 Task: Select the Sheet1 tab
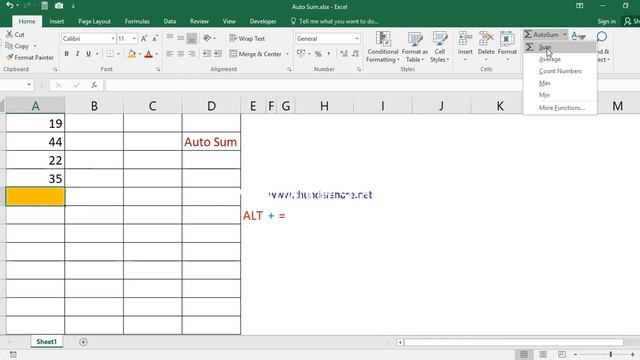click(47, 342)
